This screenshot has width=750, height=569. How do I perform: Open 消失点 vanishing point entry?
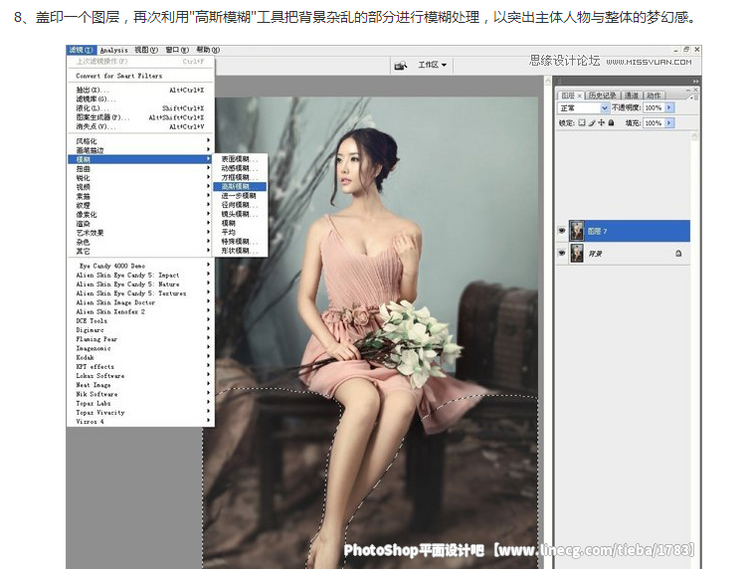coord(140,127)
